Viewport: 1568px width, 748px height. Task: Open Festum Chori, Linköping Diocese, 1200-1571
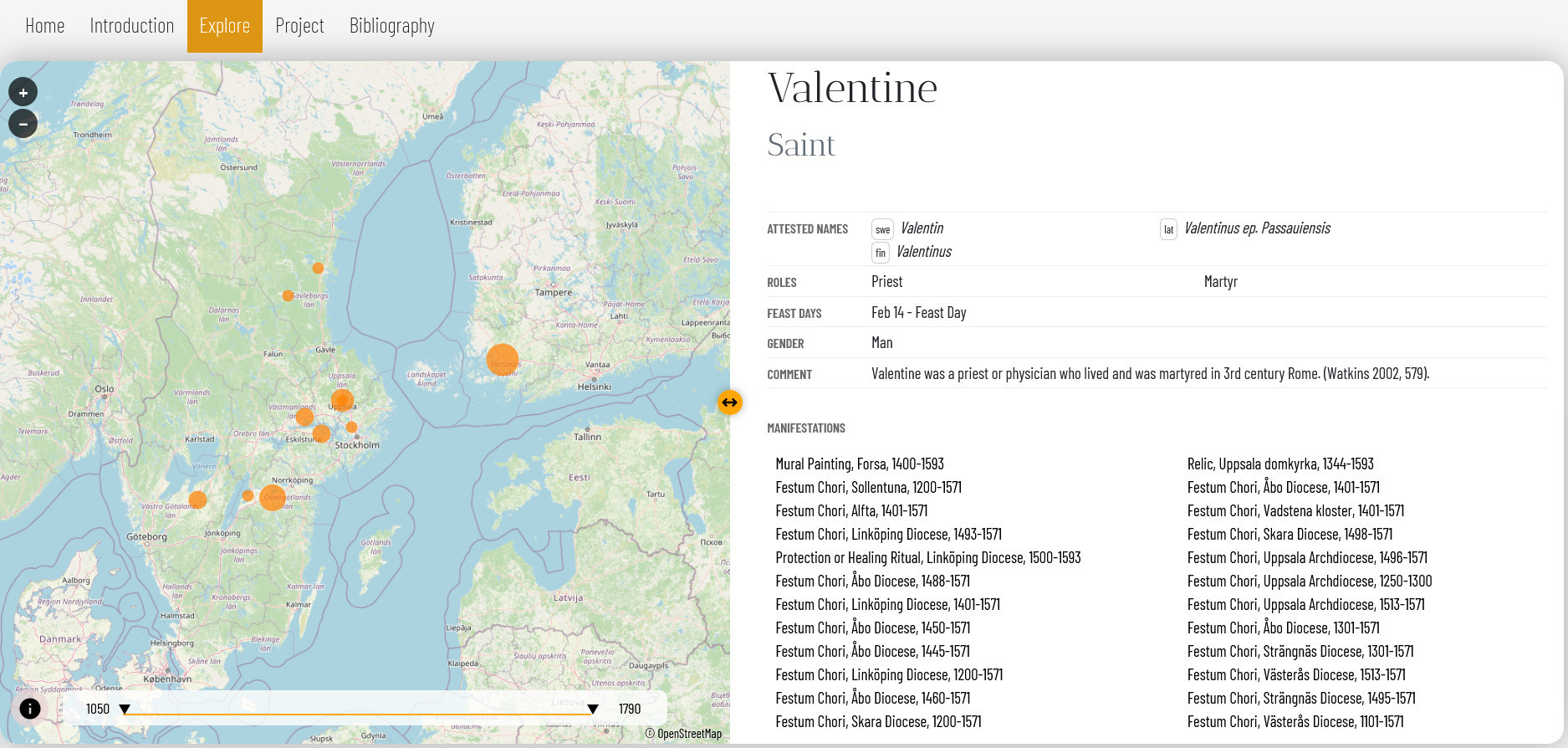[x=889, y=675]
